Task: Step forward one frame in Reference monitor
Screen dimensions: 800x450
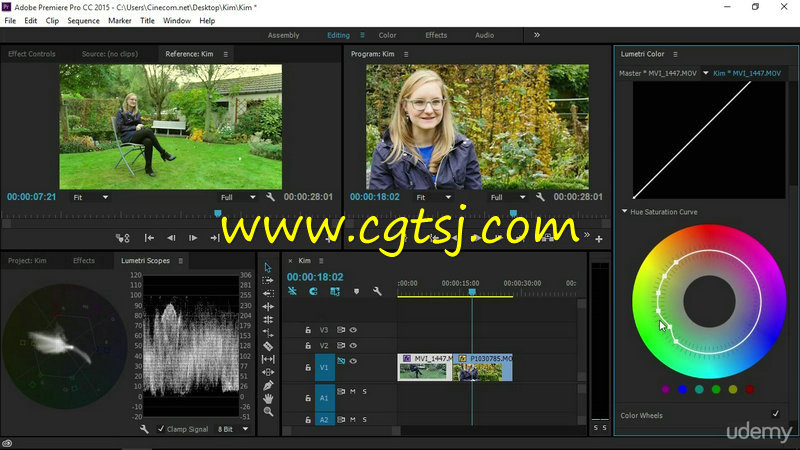Action: (193, 238)
